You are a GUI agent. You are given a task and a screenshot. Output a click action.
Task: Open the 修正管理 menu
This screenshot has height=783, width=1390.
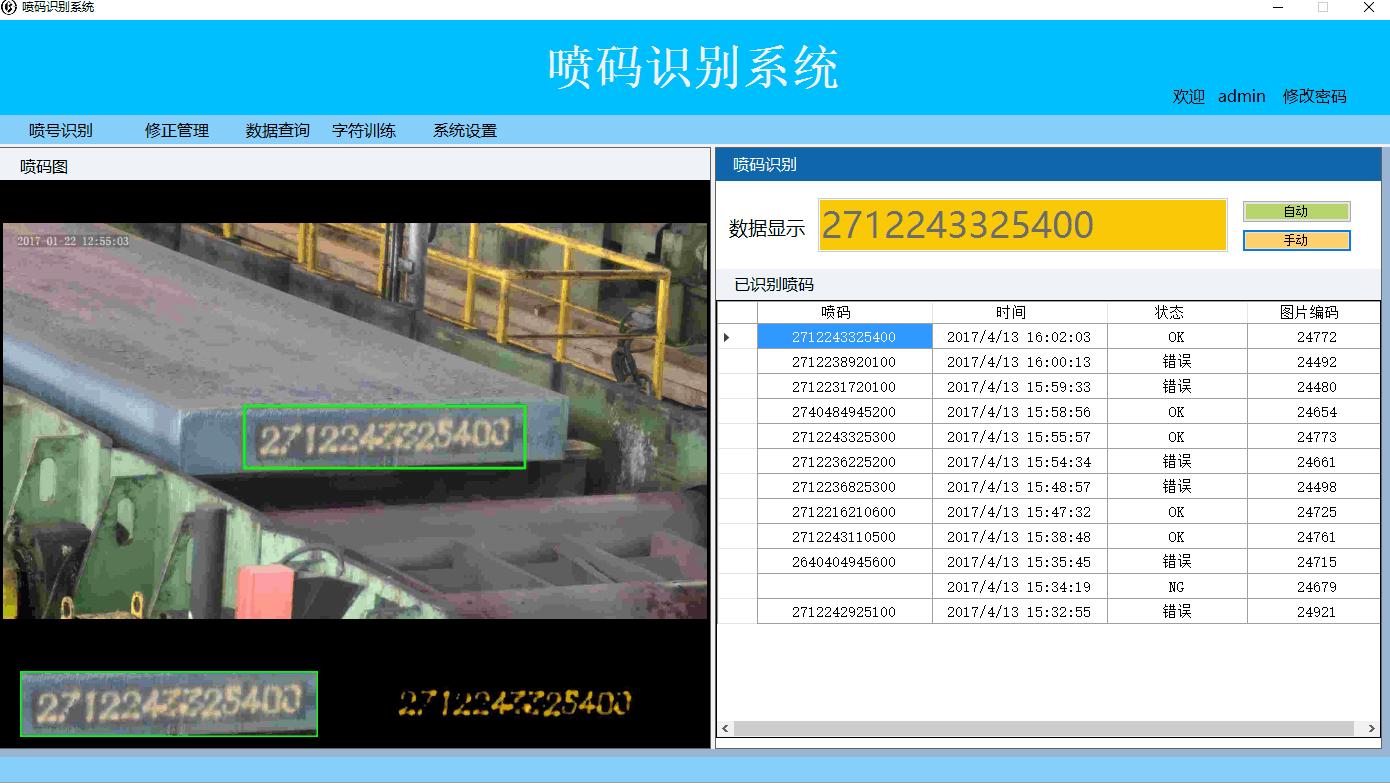click(177, 130)
